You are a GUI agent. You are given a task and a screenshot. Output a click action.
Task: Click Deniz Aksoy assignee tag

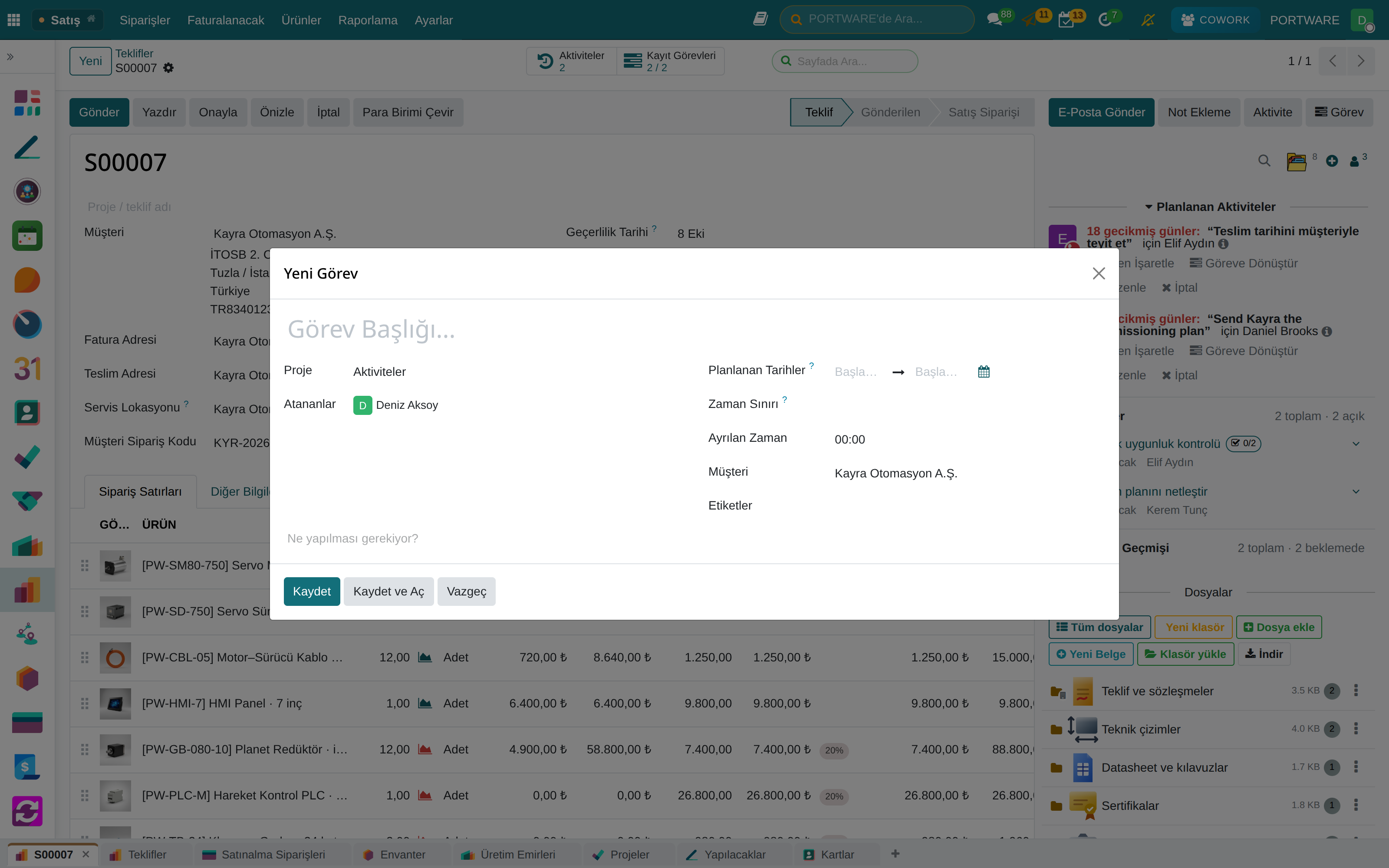[x=395, y=405]
